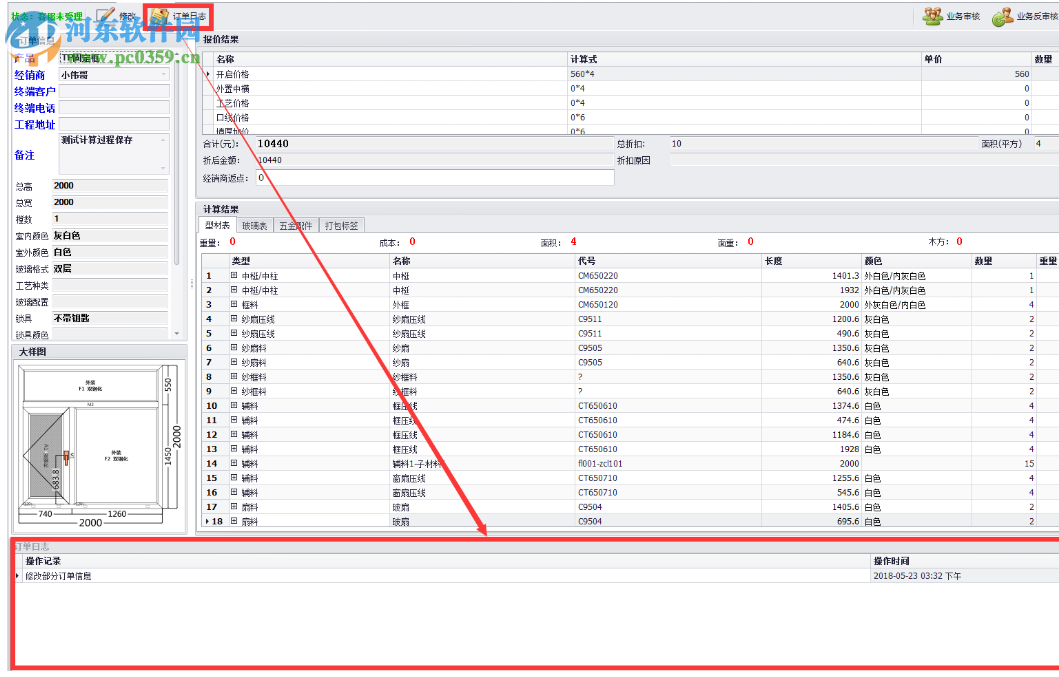The height and width of the screenshot is (677, 1059).
Task: Click the 计算式 column header
Action: coord(744,59)
